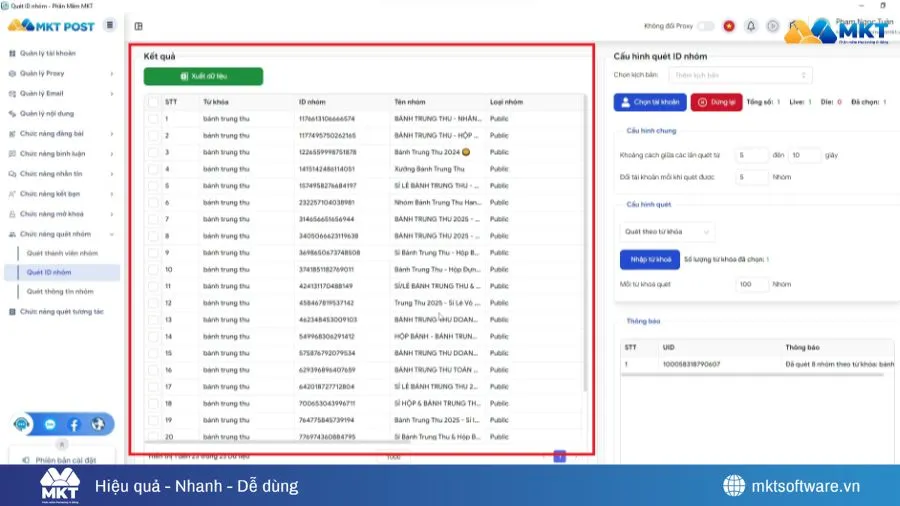Click the Đổi tài khoản mỗi khi quét input
The image size is (900, 506).
point(751,177)
